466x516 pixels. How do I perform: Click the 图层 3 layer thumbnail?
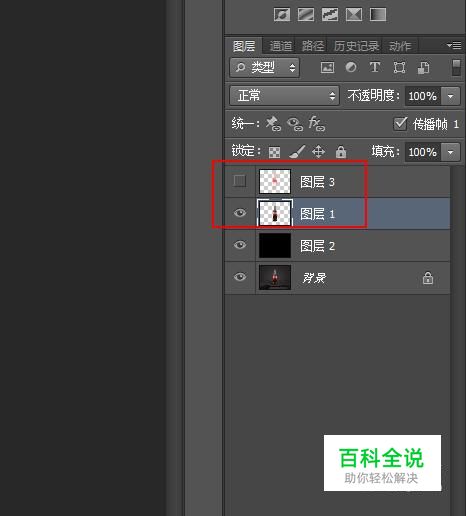[275, 181]
